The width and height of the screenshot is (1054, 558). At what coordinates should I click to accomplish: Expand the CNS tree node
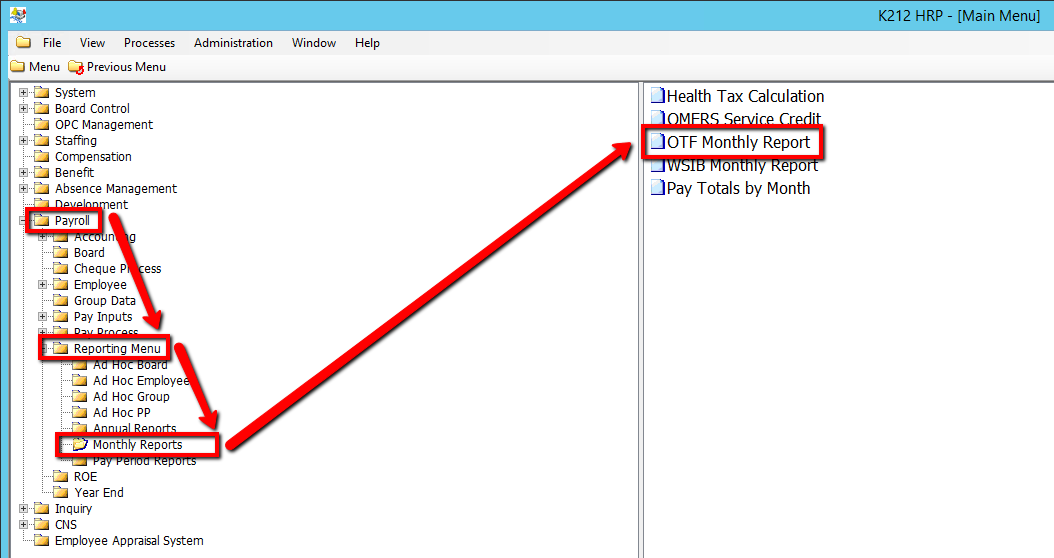[x=24, y=525]
